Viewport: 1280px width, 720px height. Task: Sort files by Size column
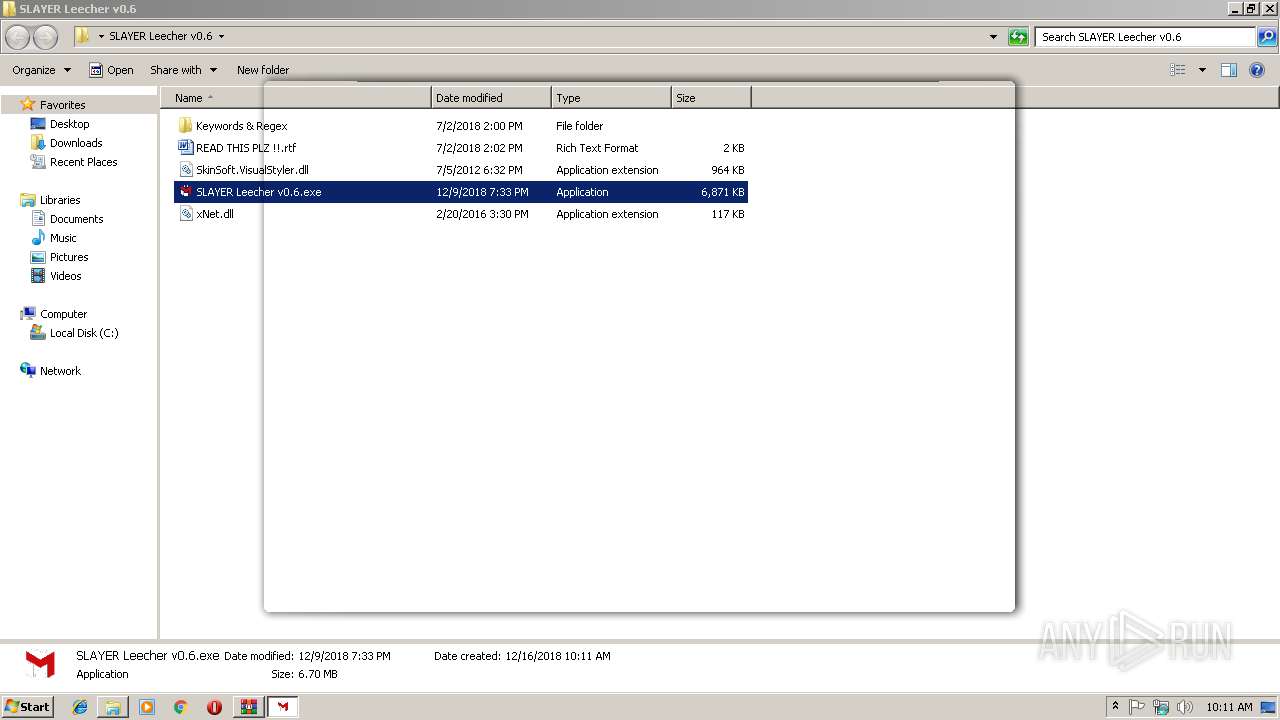click(711, 98)
